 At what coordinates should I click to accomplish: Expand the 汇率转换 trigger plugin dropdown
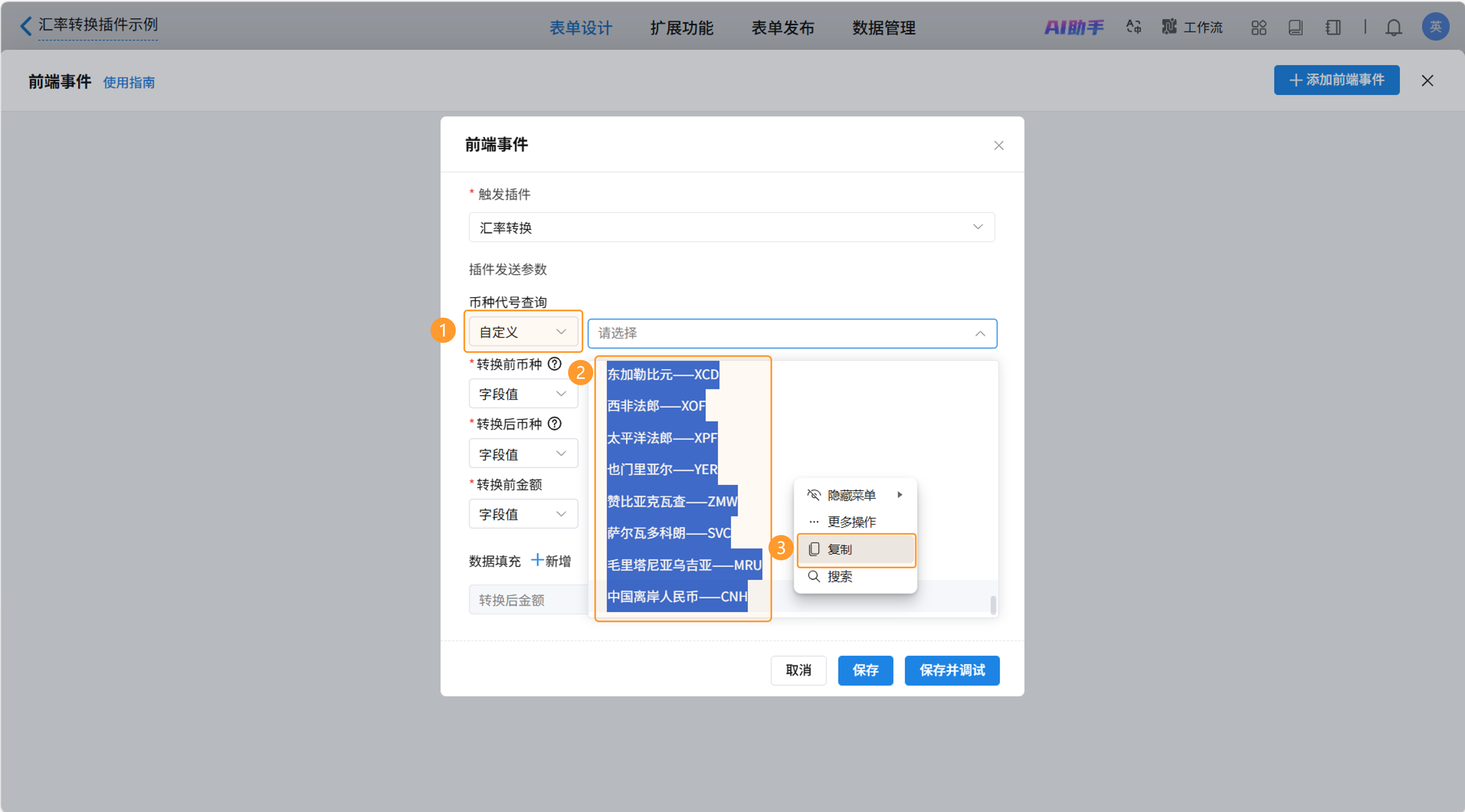732,227
